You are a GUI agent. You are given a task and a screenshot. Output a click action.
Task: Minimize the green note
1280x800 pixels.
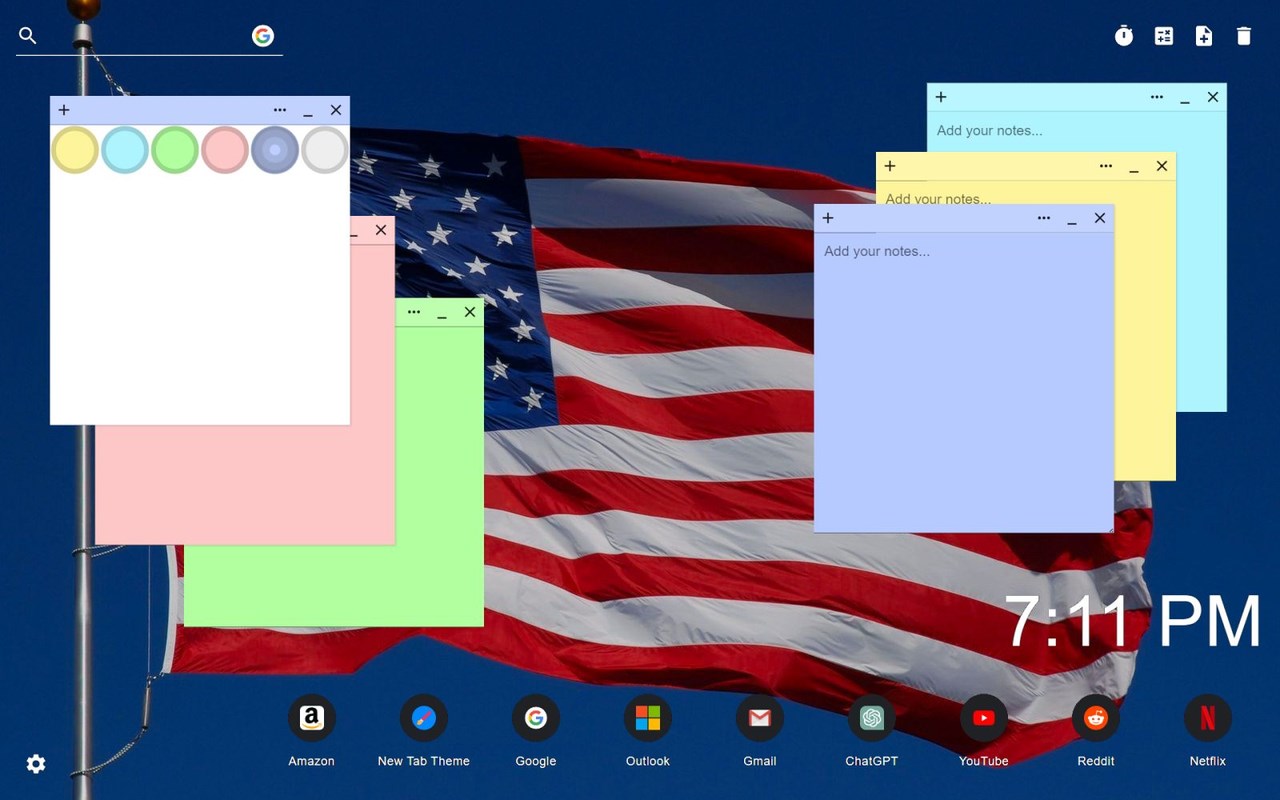click(x=442, y=313)
